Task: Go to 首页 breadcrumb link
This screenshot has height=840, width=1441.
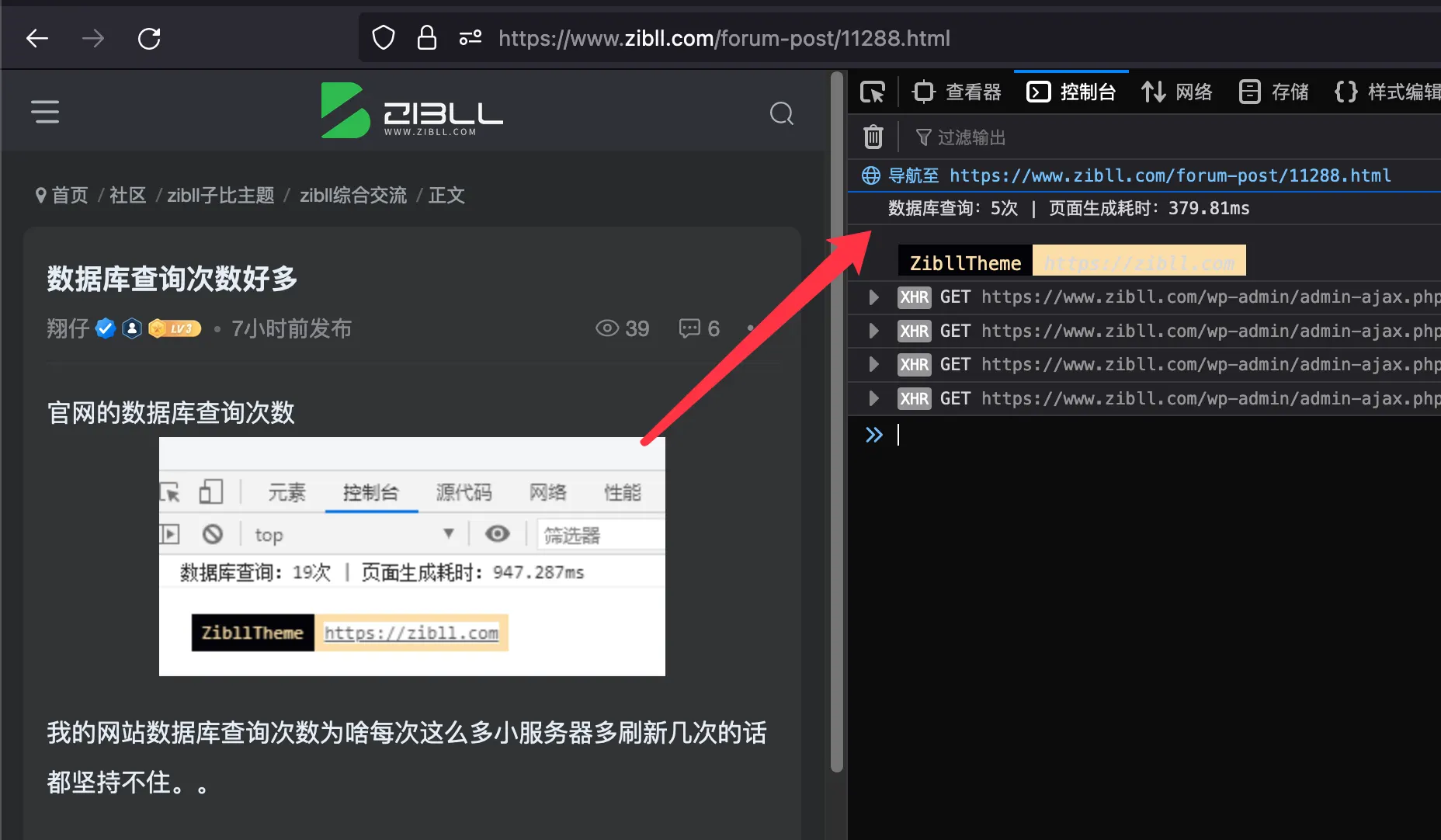Action: [70, 195]
